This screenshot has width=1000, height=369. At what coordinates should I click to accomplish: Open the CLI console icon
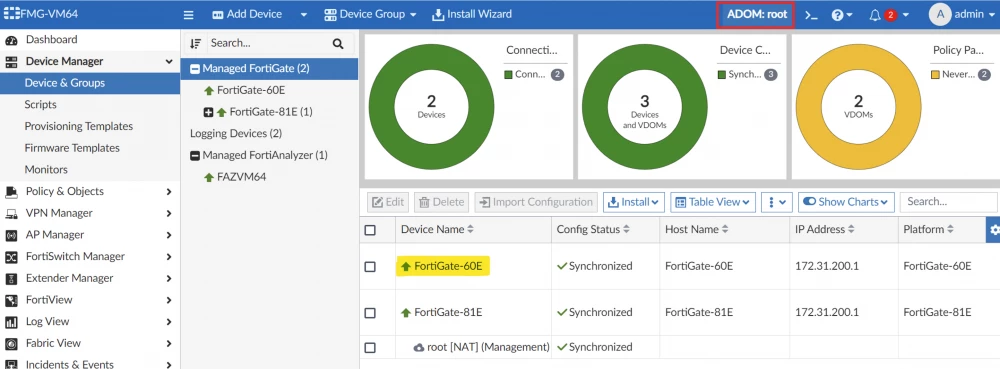811,15
